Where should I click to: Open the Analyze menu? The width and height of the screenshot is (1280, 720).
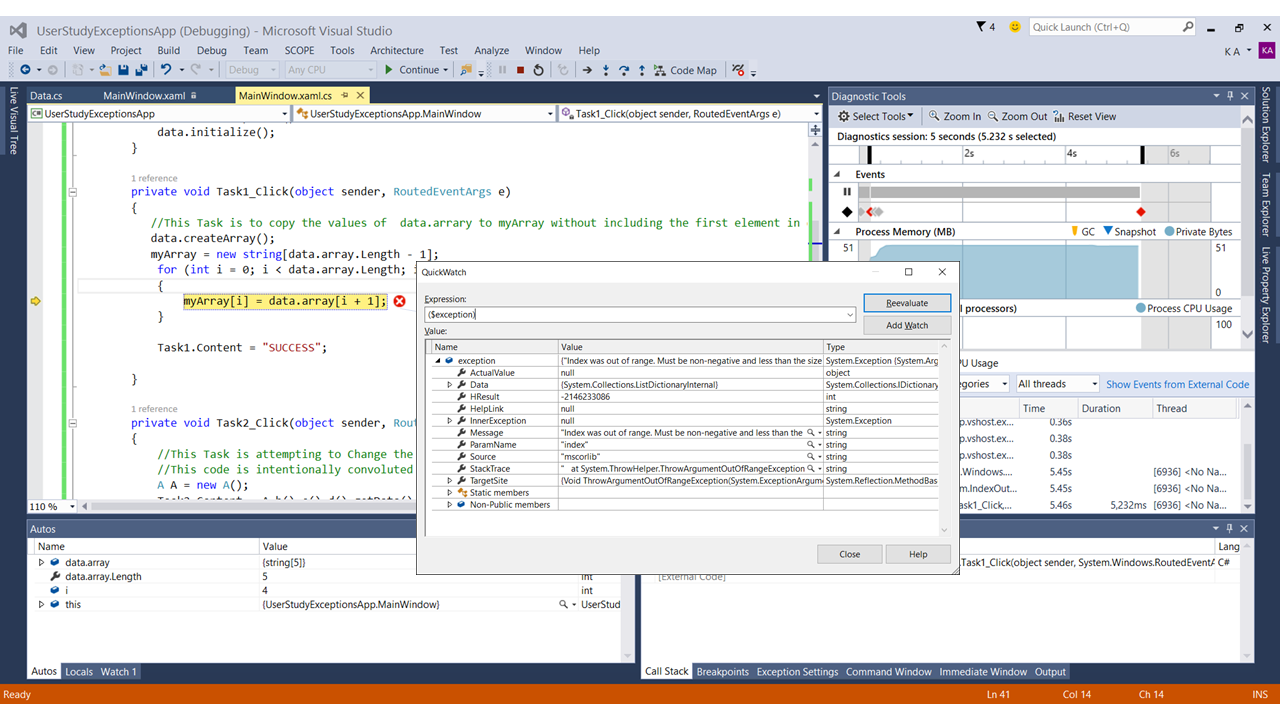pos(491,50)
